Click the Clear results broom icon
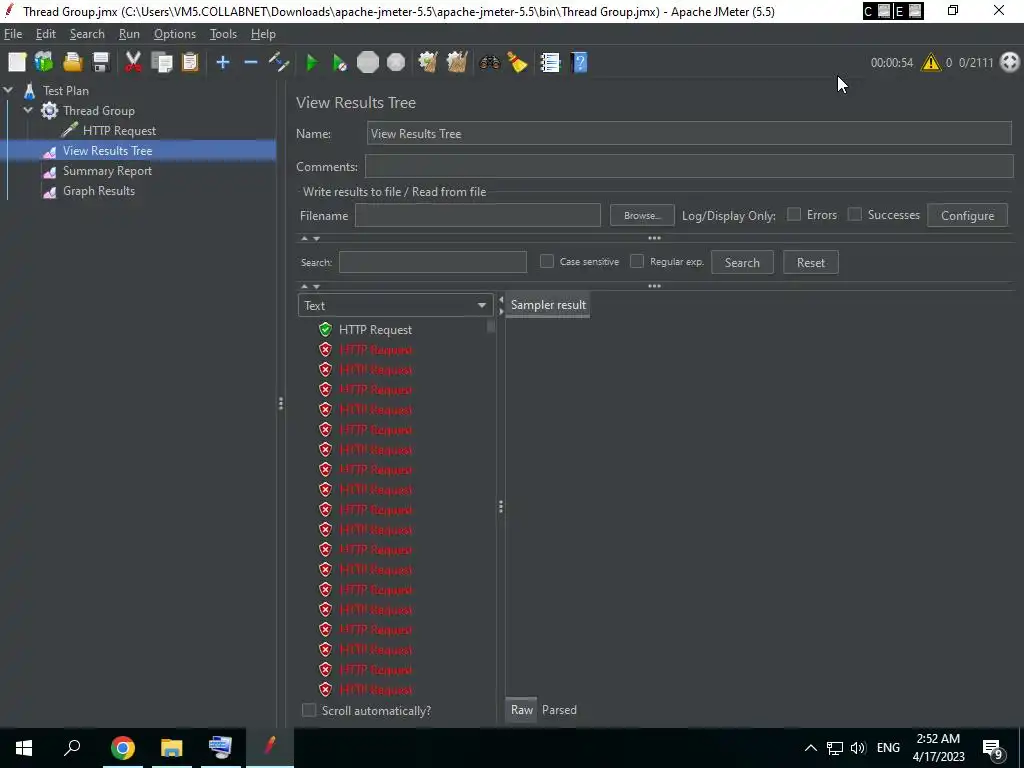Image resolution: width=1024 pixels, height=768 pixels. point(428,63)
